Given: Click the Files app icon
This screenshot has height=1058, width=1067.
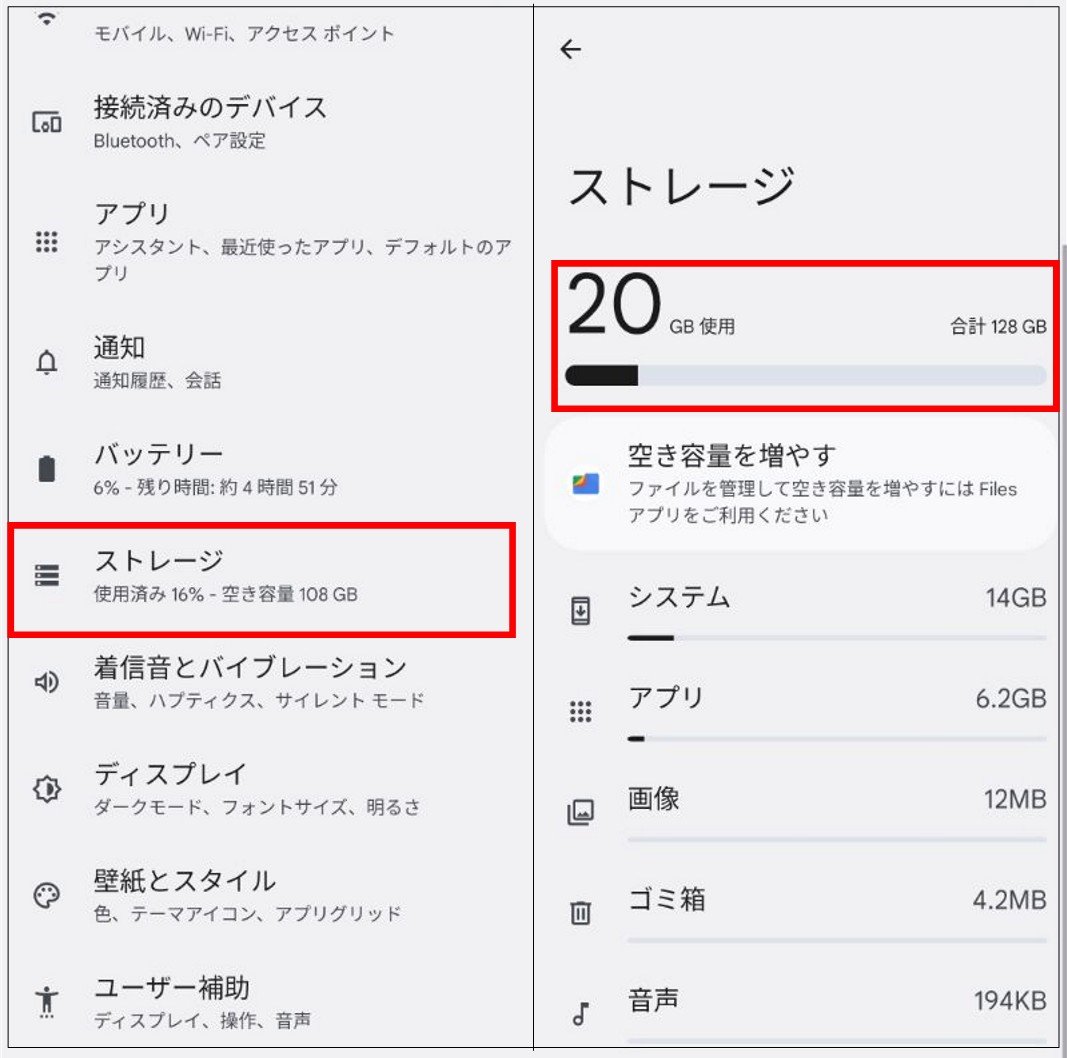Looking at the screenshot, I should click(586, 484).
